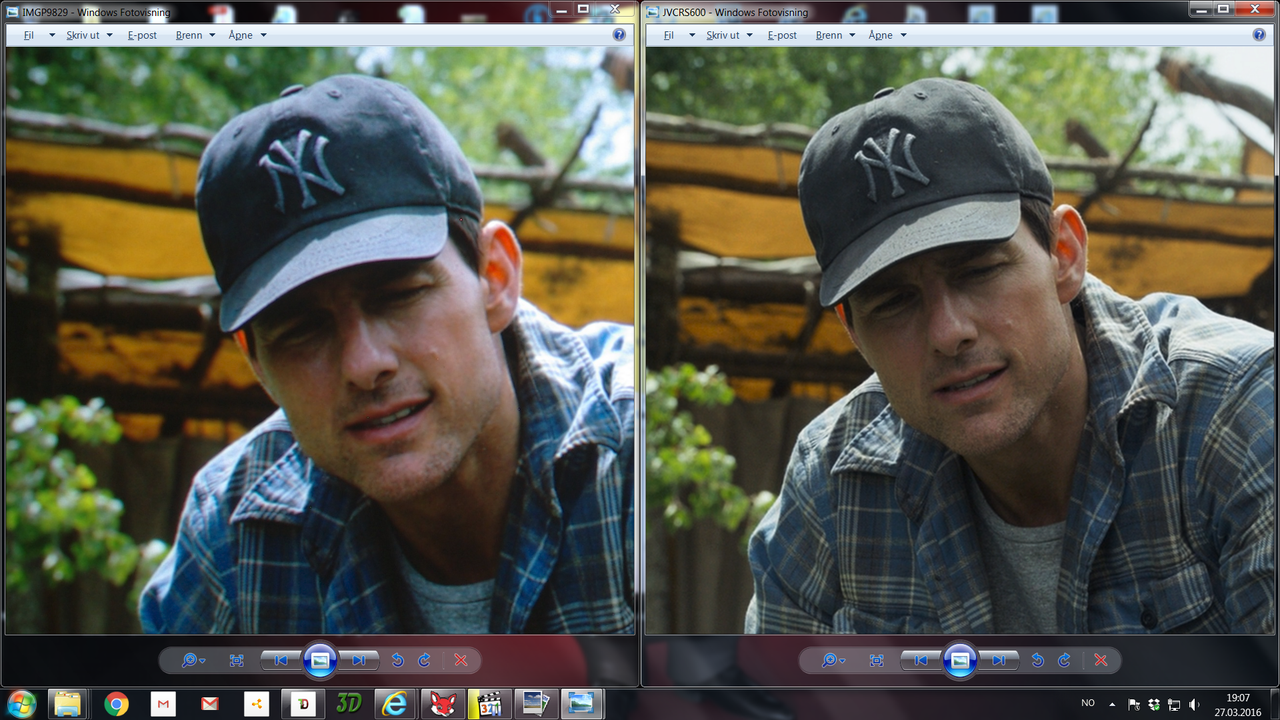This screenshot has height=720, width=1280.
Task: Open the first Gmail taskbar shortcut
Action: point(163,704)
